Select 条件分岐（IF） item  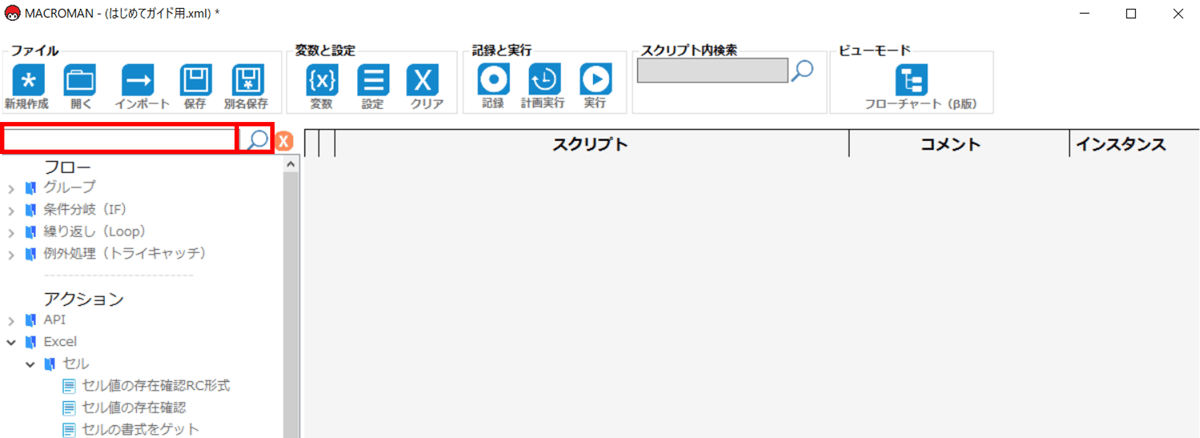(84, 209)
